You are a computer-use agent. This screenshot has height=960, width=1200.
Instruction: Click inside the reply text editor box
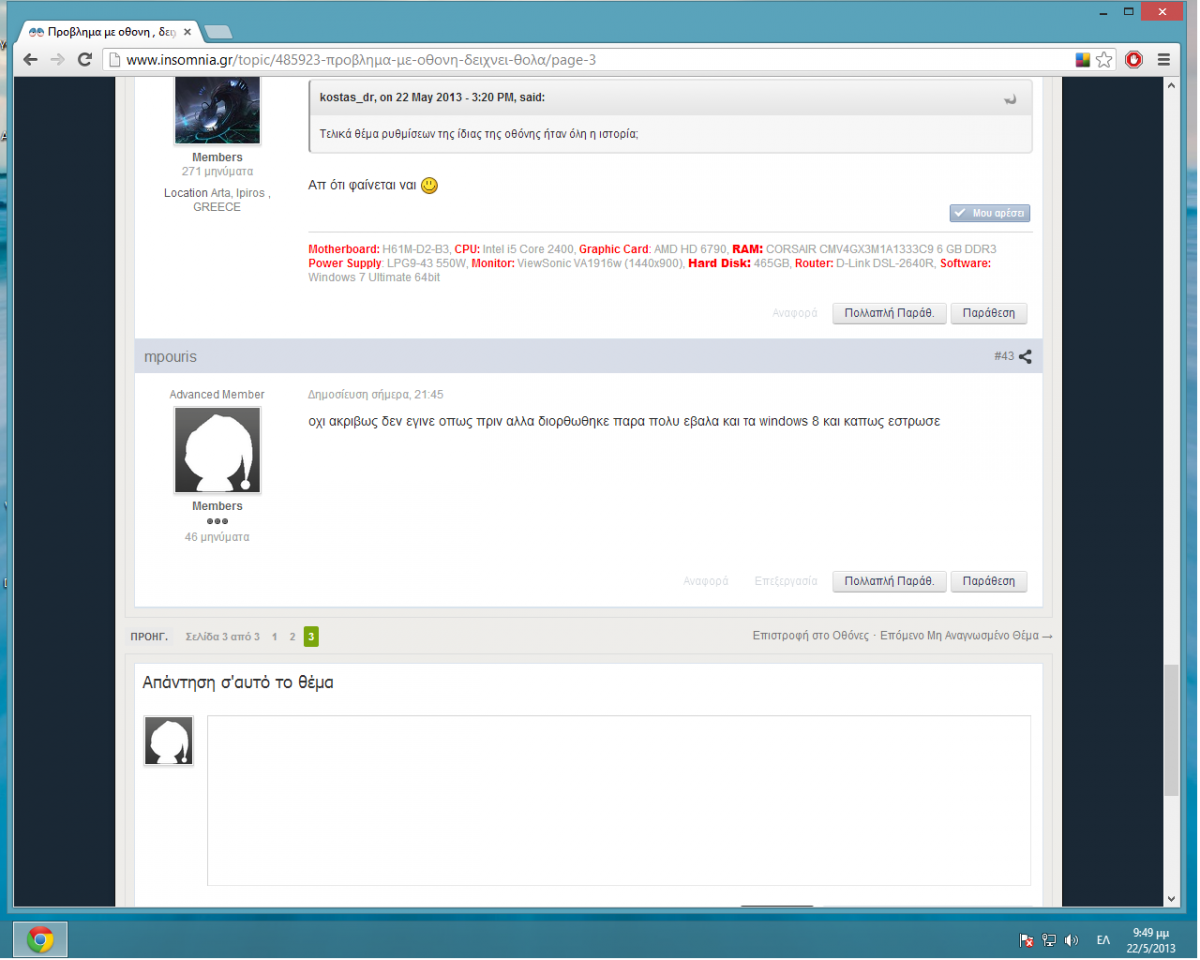(x=619, y=800)
